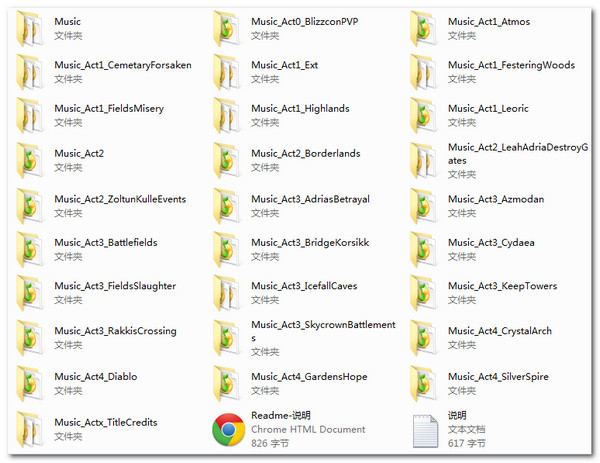Choose the label "Music_Act4_Diablo"
Image resolution: width=600 pixels, height=463 pixels.
(x=96, y=377)
